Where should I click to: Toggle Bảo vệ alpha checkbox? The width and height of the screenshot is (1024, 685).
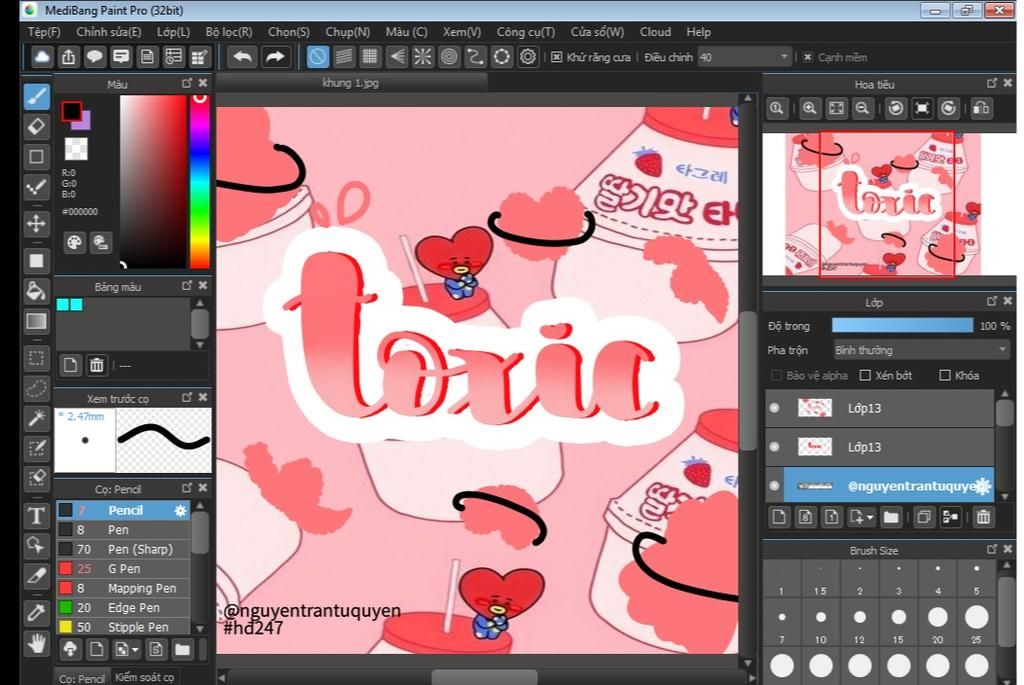[x=776, y=375]
